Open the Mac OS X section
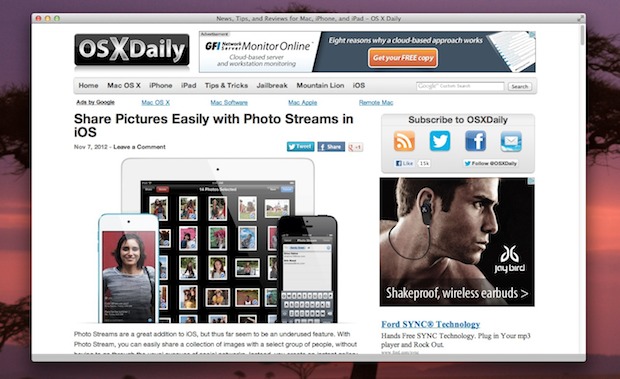Image resolution: width=620 pixels, height=379 pixels. point(124,85)
